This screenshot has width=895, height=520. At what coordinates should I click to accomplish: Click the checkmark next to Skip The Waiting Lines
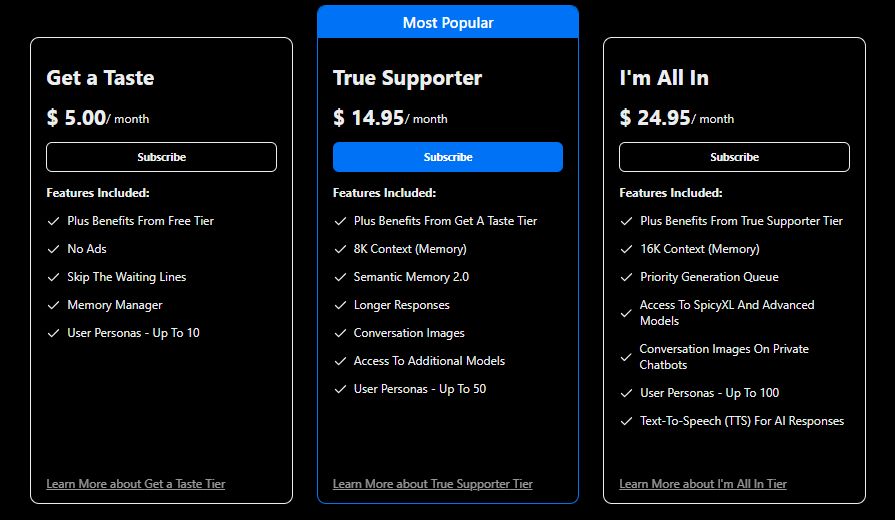[53, 277]
